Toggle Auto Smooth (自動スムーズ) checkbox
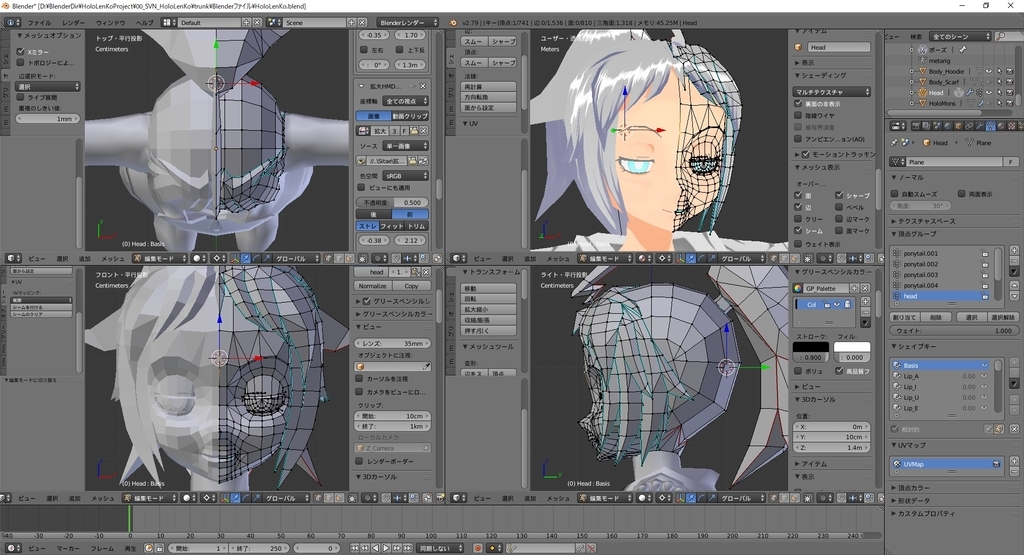The image size is (1024, 555). point(895,194)
